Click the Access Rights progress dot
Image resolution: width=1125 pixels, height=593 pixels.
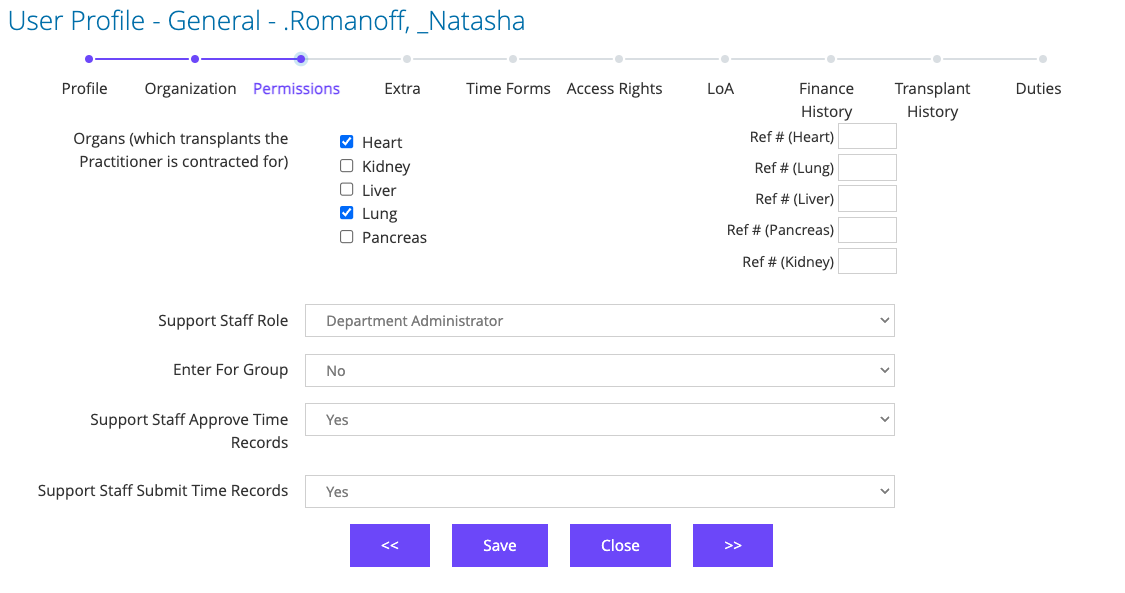pyautogui.click(x=619, y=59)
